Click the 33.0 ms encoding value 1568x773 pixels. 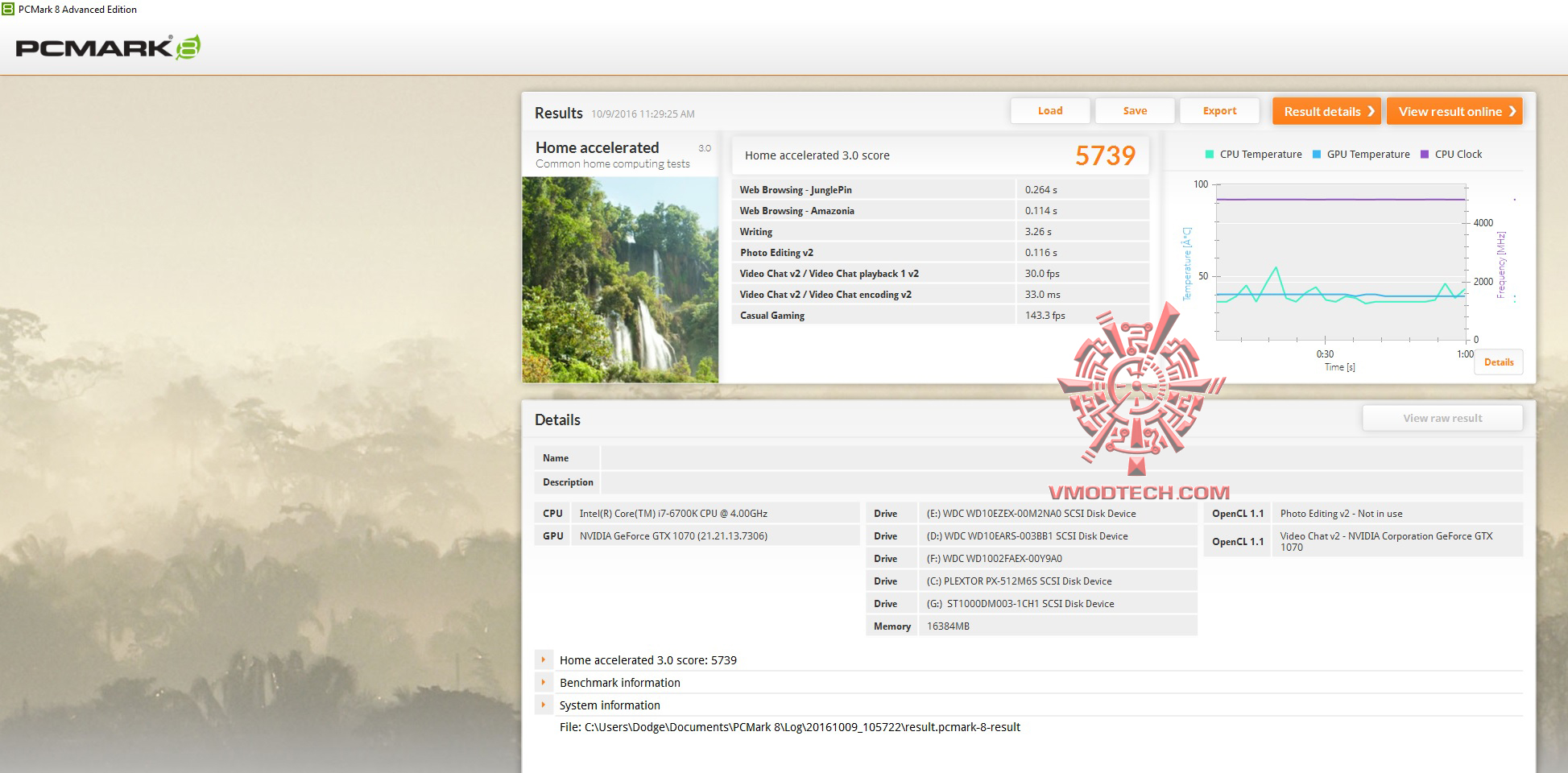1042,295
